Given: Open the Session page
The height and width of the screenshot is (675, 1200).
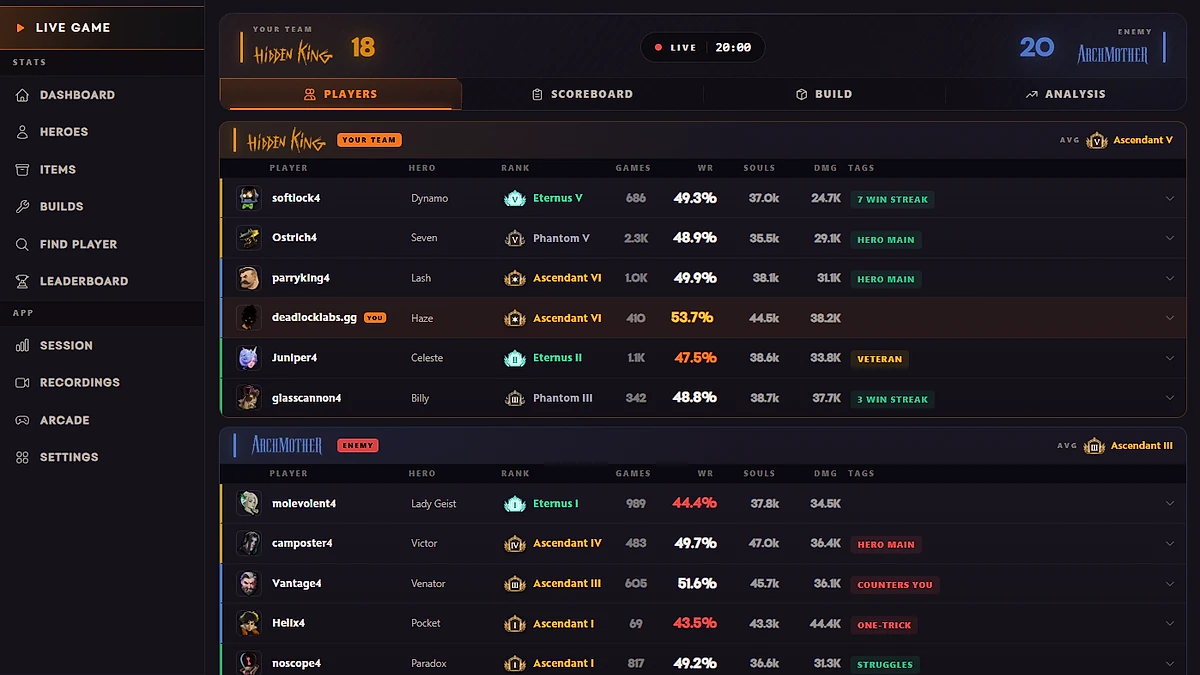Looking at the screenshot, I should 102,345.
